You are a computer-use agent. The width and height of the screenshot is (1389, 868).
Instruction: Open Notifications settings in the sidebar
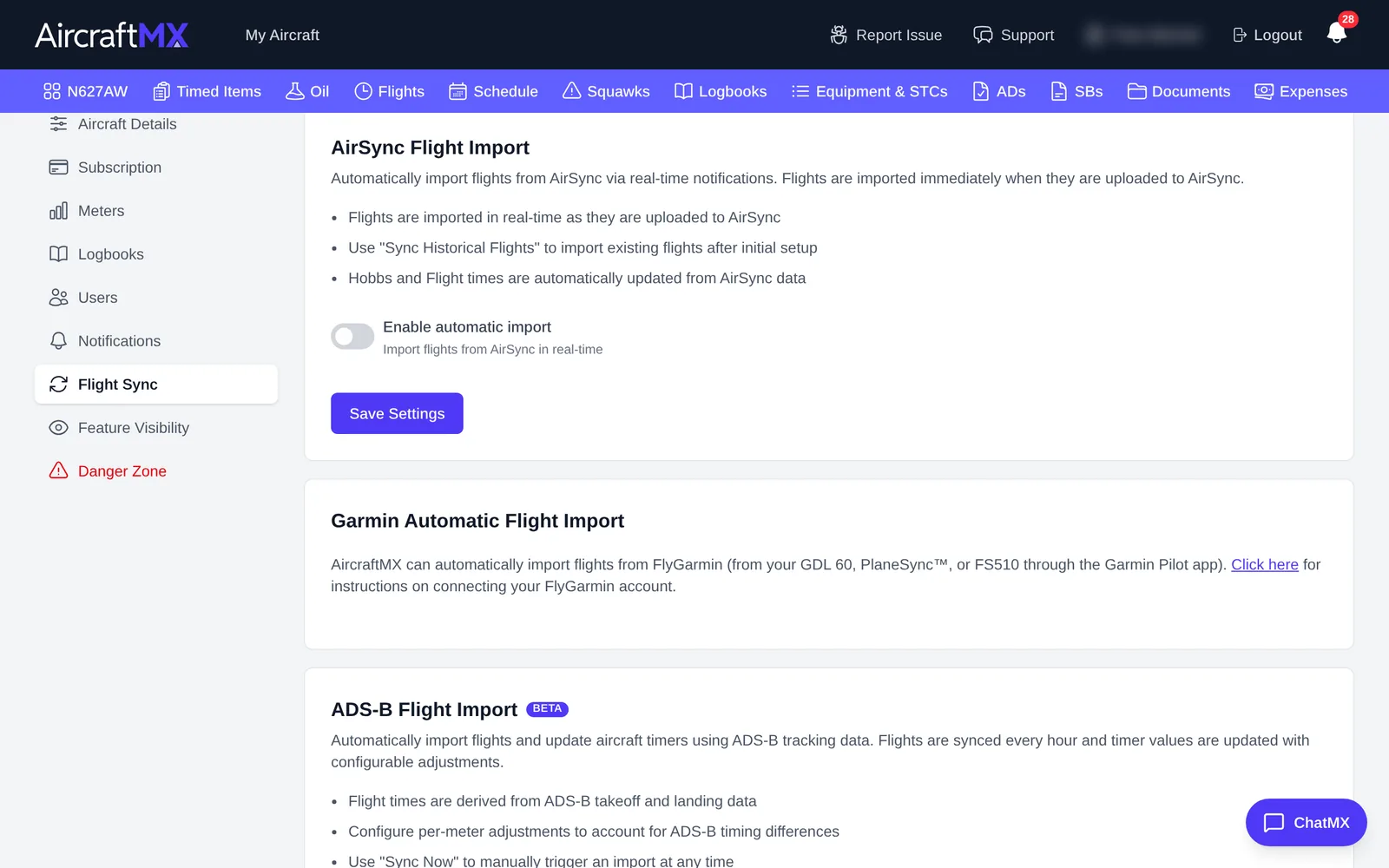point(156,341)
